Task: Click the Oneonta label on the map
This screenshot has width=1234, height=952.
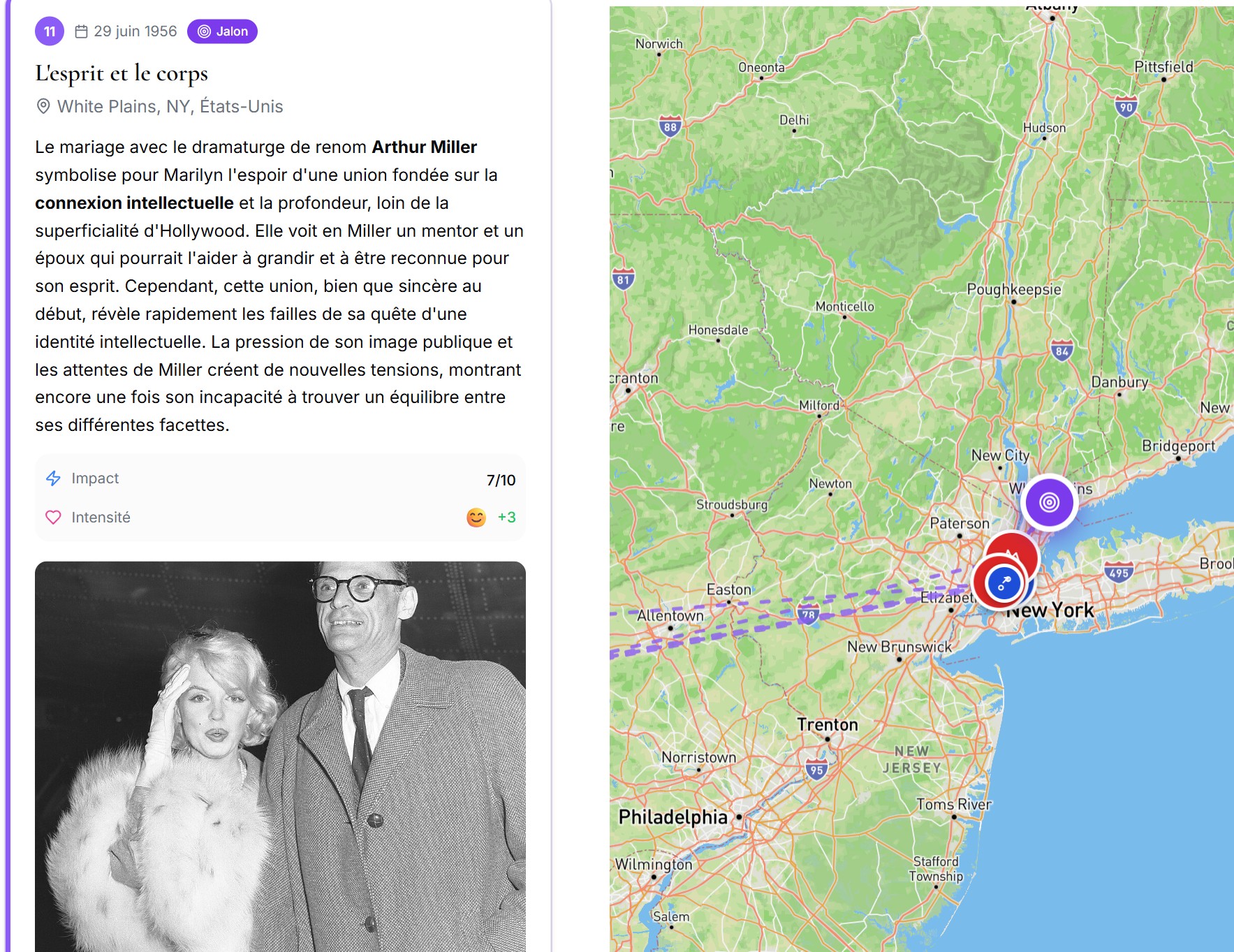Action: (x=761, y=67)
